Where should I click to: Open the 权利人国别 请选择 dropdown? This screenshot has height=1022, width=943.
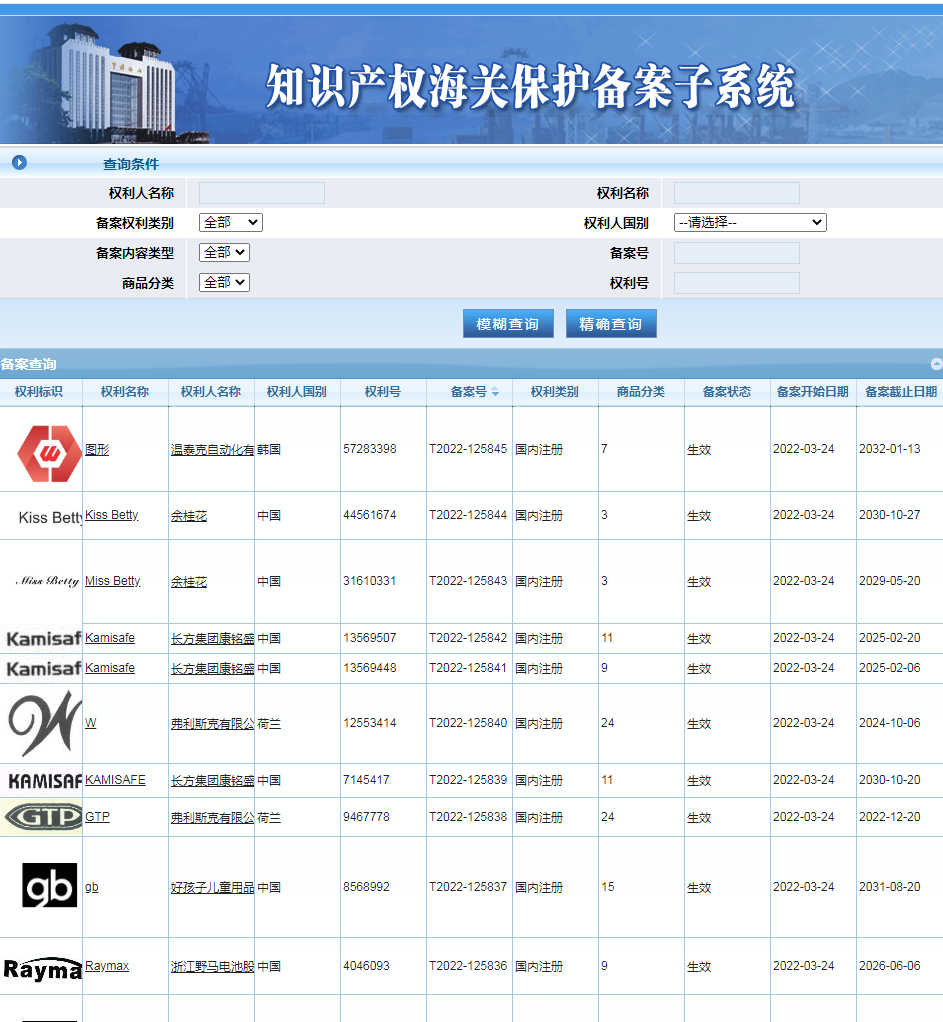pyautogui.click(x=750, y=222)
